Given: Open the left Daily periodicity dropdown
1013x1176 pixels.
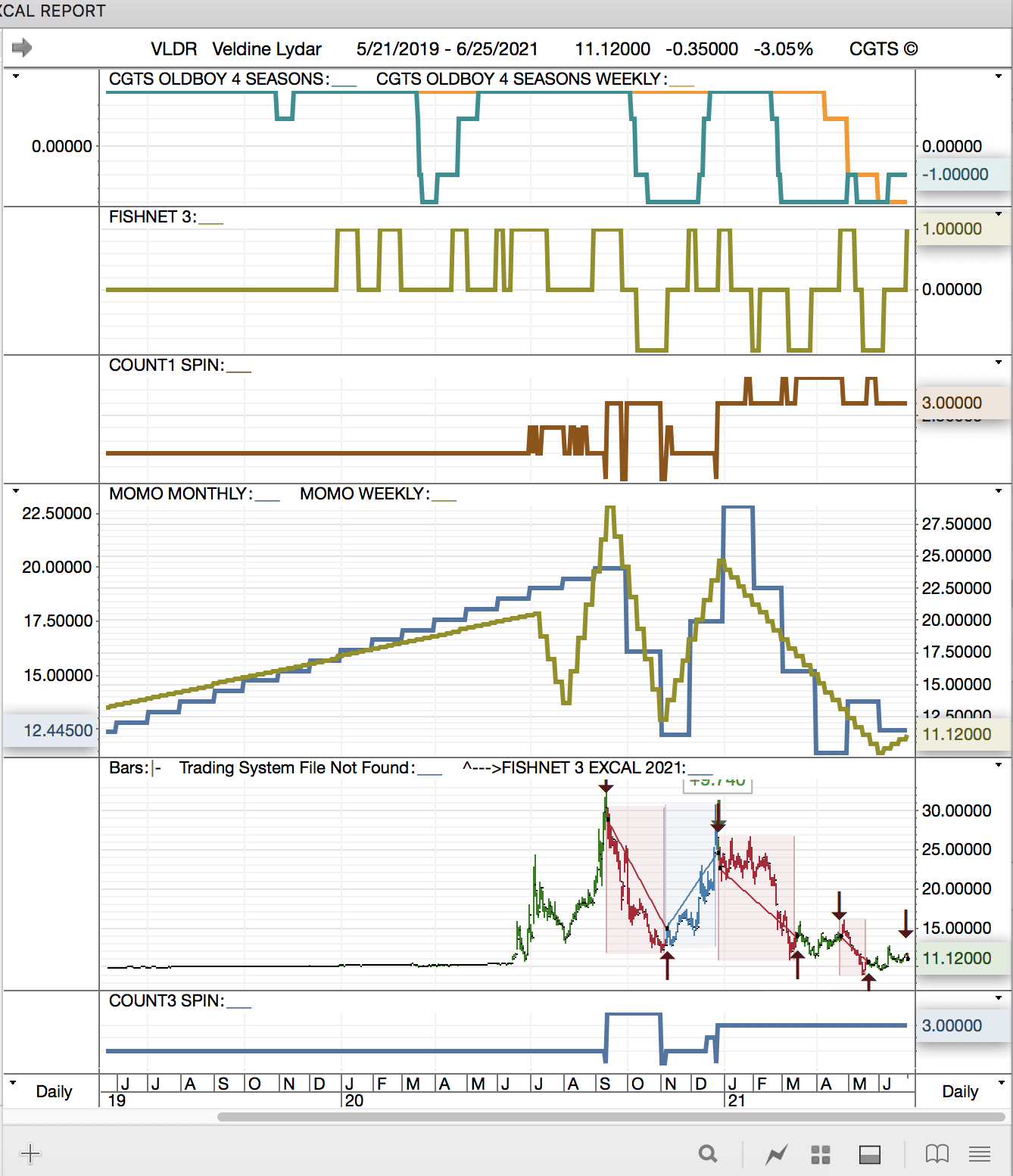Looking at the screenshot, I should tap(12, 1083).
